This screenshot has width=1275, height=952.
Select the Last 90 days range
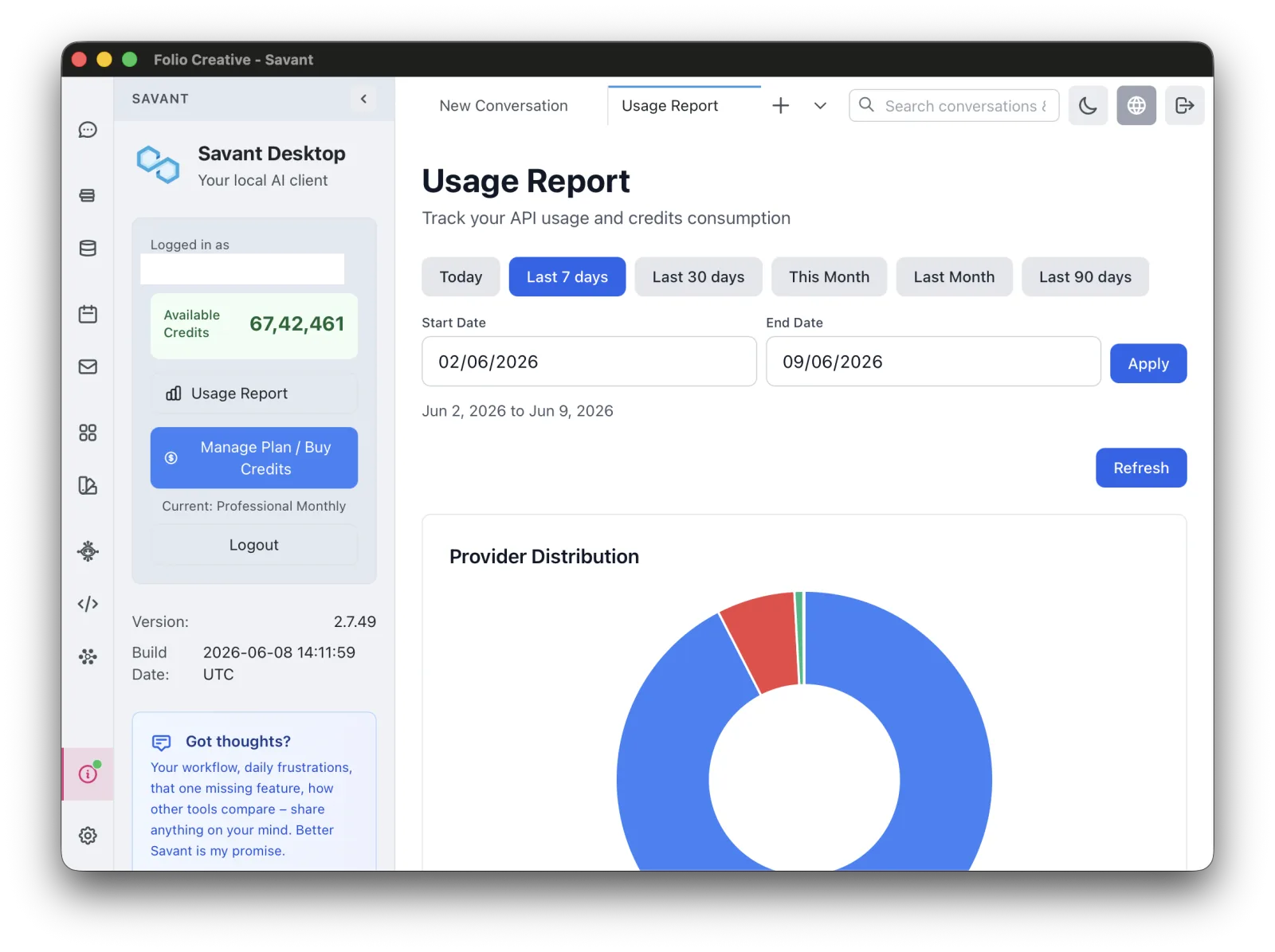(1085, 276)
